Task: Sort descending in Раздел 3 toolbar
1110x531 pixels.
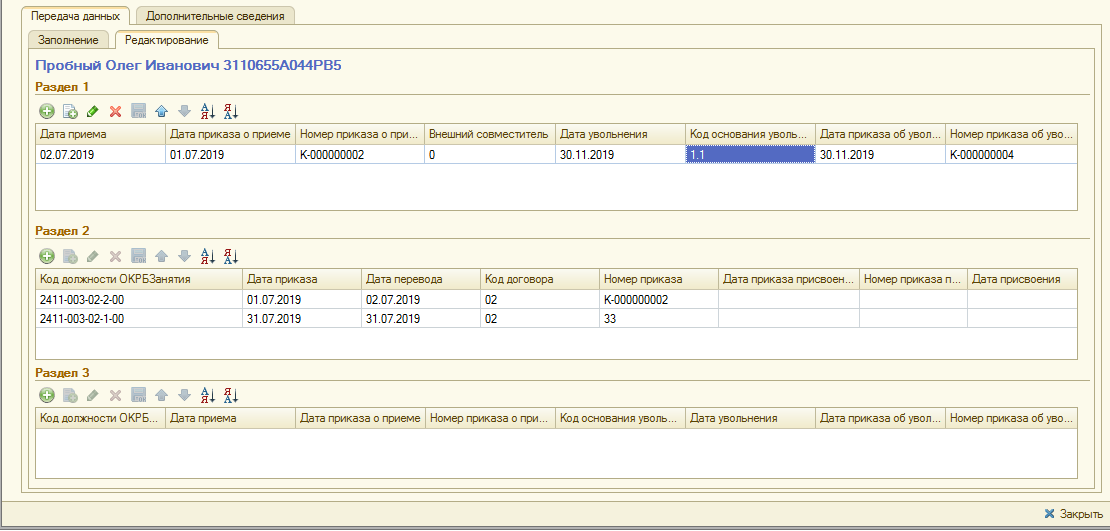Action: [x=231, y=396]
